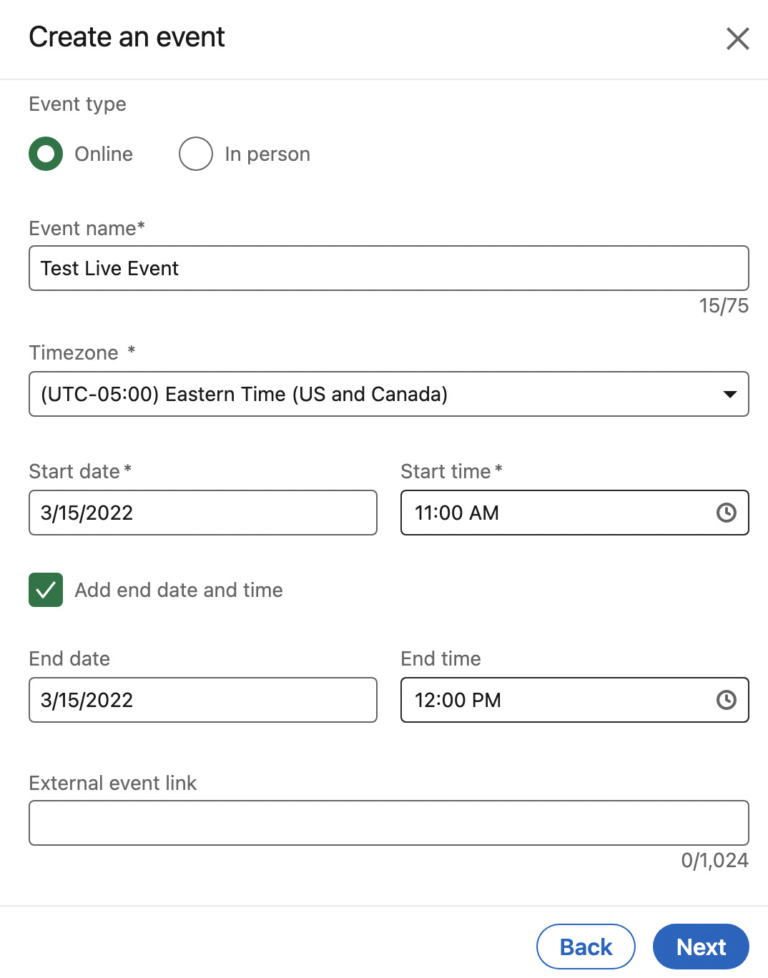The height and width of the screenshot is (978, 768).
Task: Go back with the Back button
Action: click(585, 947)
